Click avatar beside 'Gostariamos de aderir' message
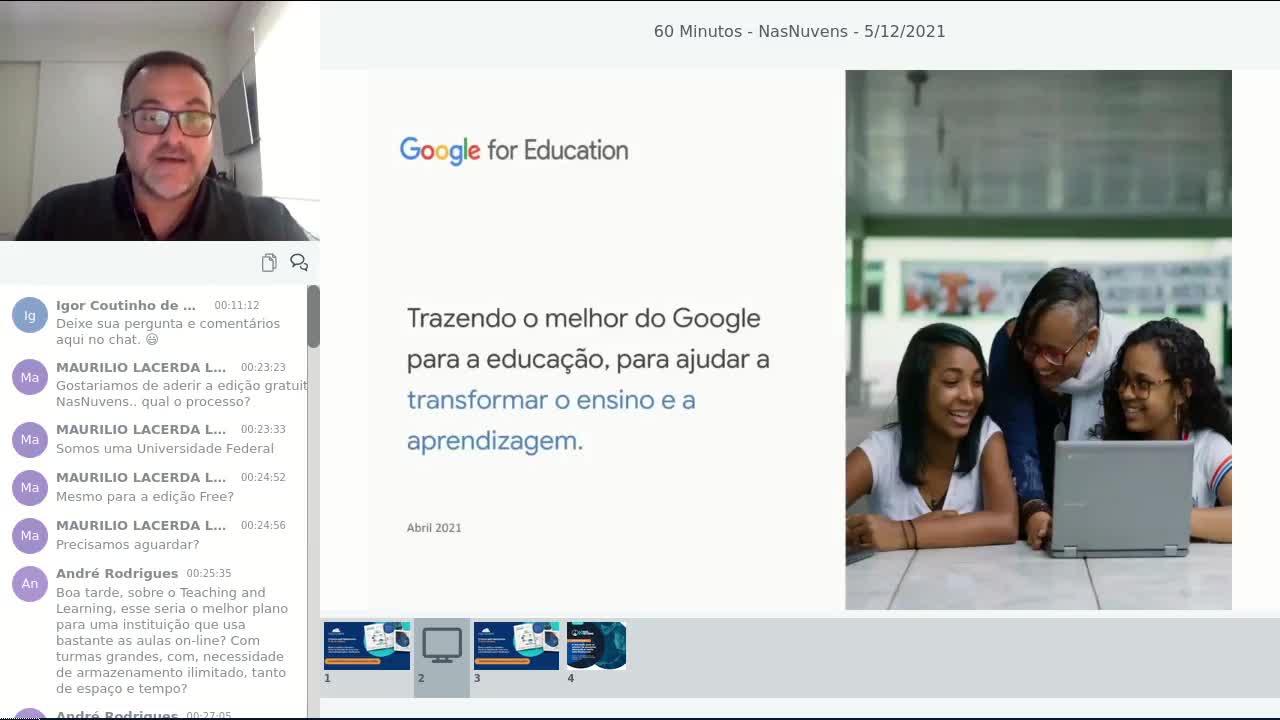The image size is (1280, 720). click(x=30, y=377)
